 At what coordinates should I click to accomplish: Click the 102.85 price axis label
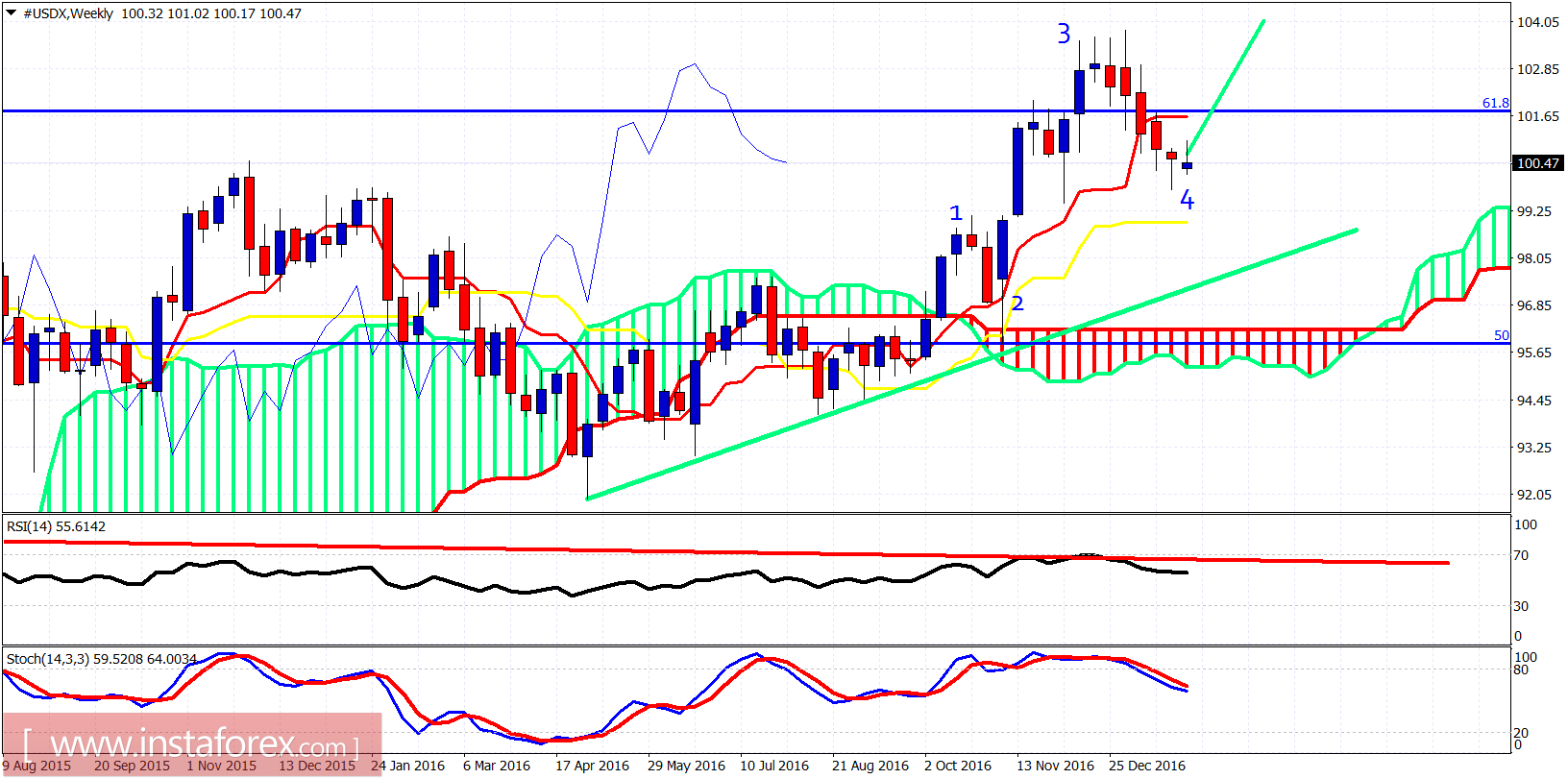1537,69
